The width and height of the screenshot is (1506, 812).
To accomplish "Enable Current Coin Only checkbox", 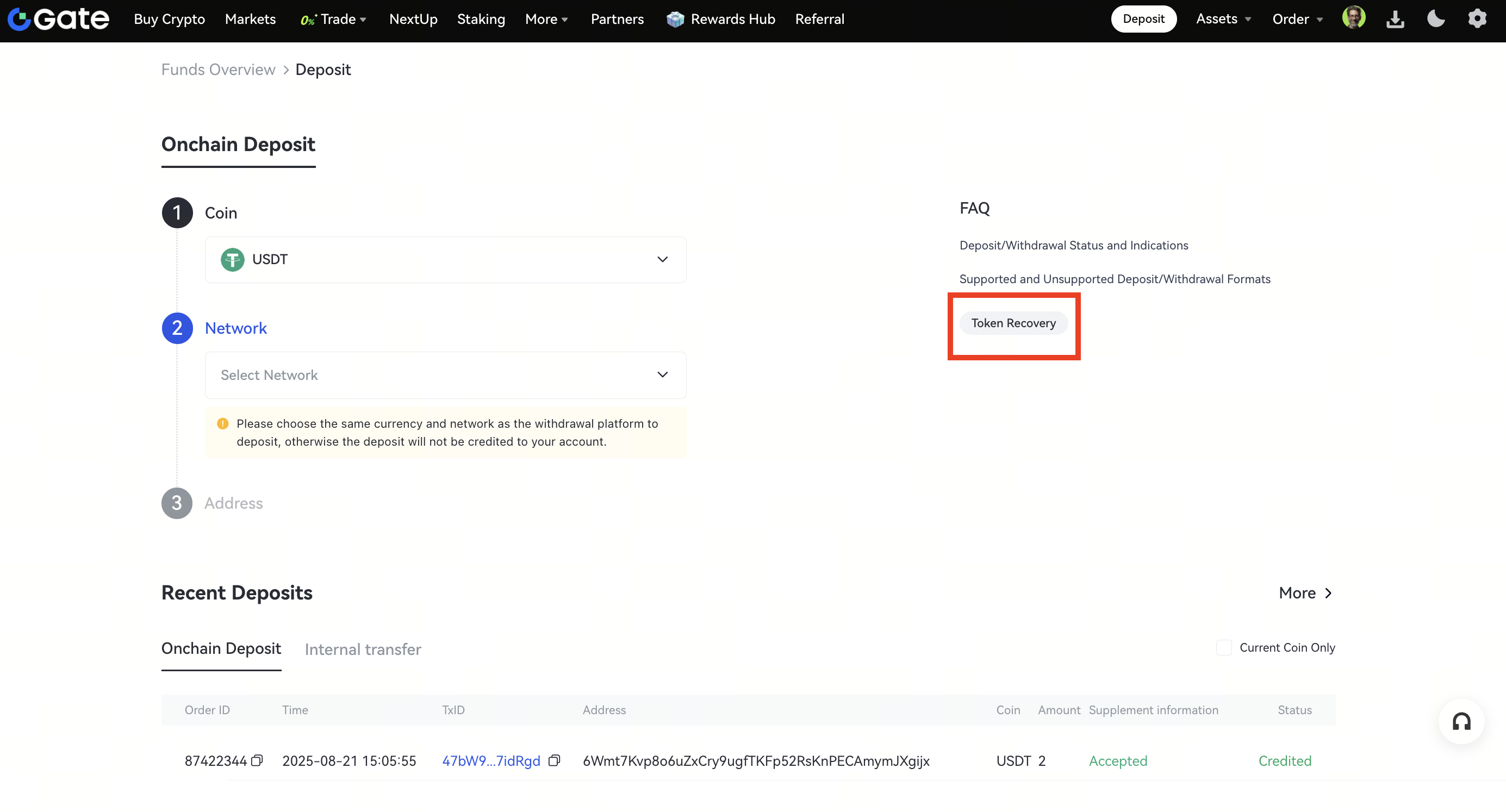I will click(1224, 648).
